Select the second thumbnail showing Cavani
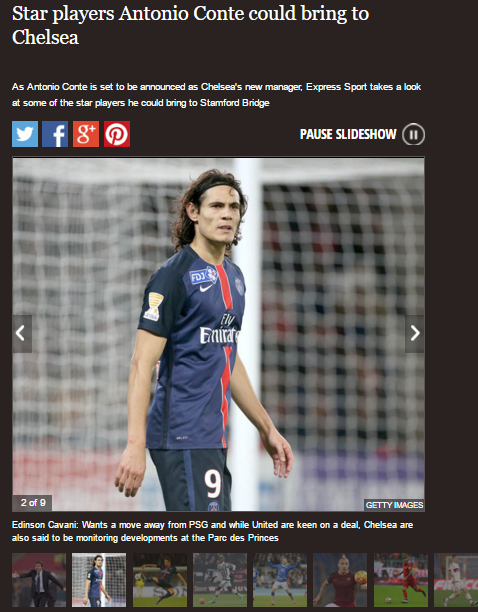The width and height of the screenshot is (478, 612). (x=99, y=580)
